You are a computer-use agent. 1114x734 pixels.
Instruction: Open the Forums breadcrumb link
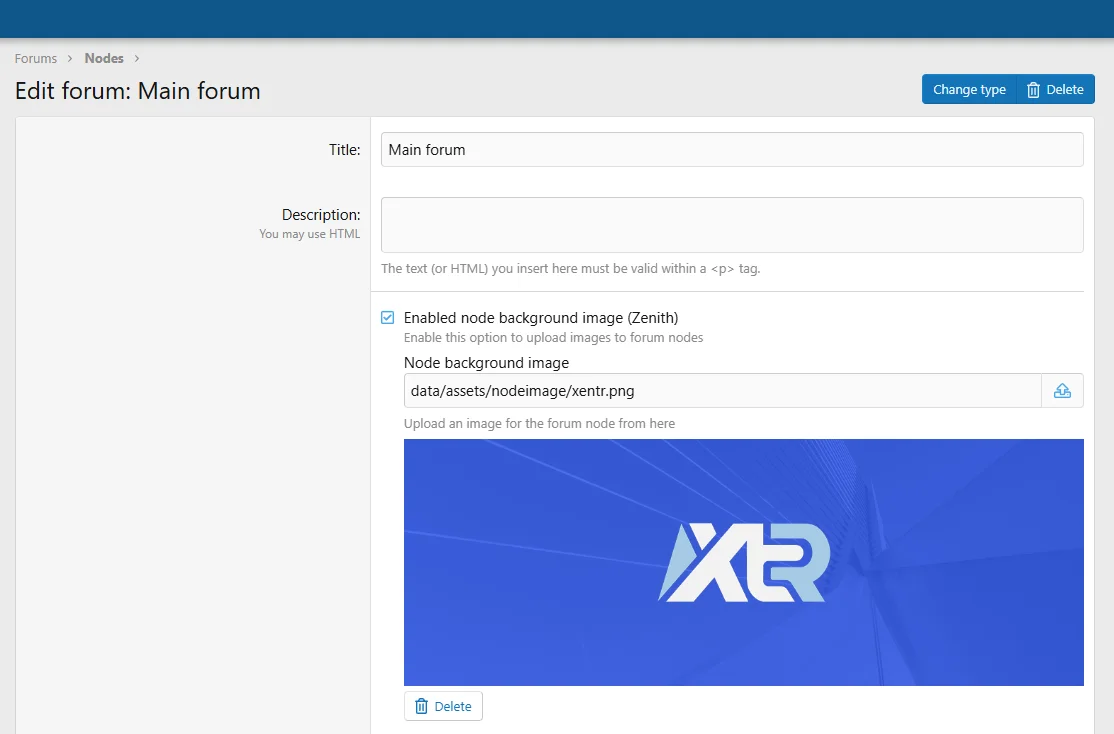36,58
